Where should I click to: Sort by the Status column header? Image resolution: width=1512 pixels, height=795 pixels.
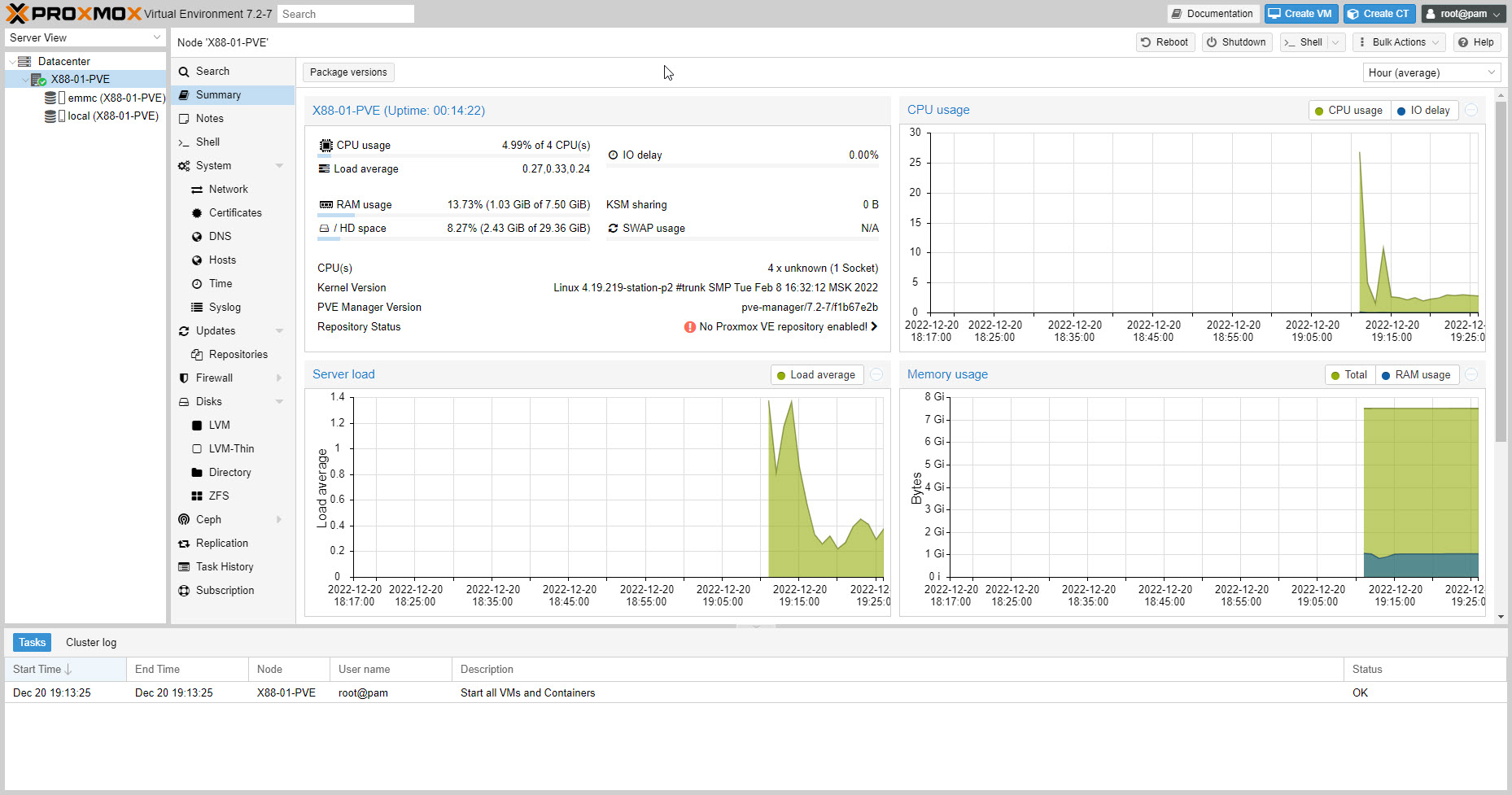click(x=1425, y=670)
